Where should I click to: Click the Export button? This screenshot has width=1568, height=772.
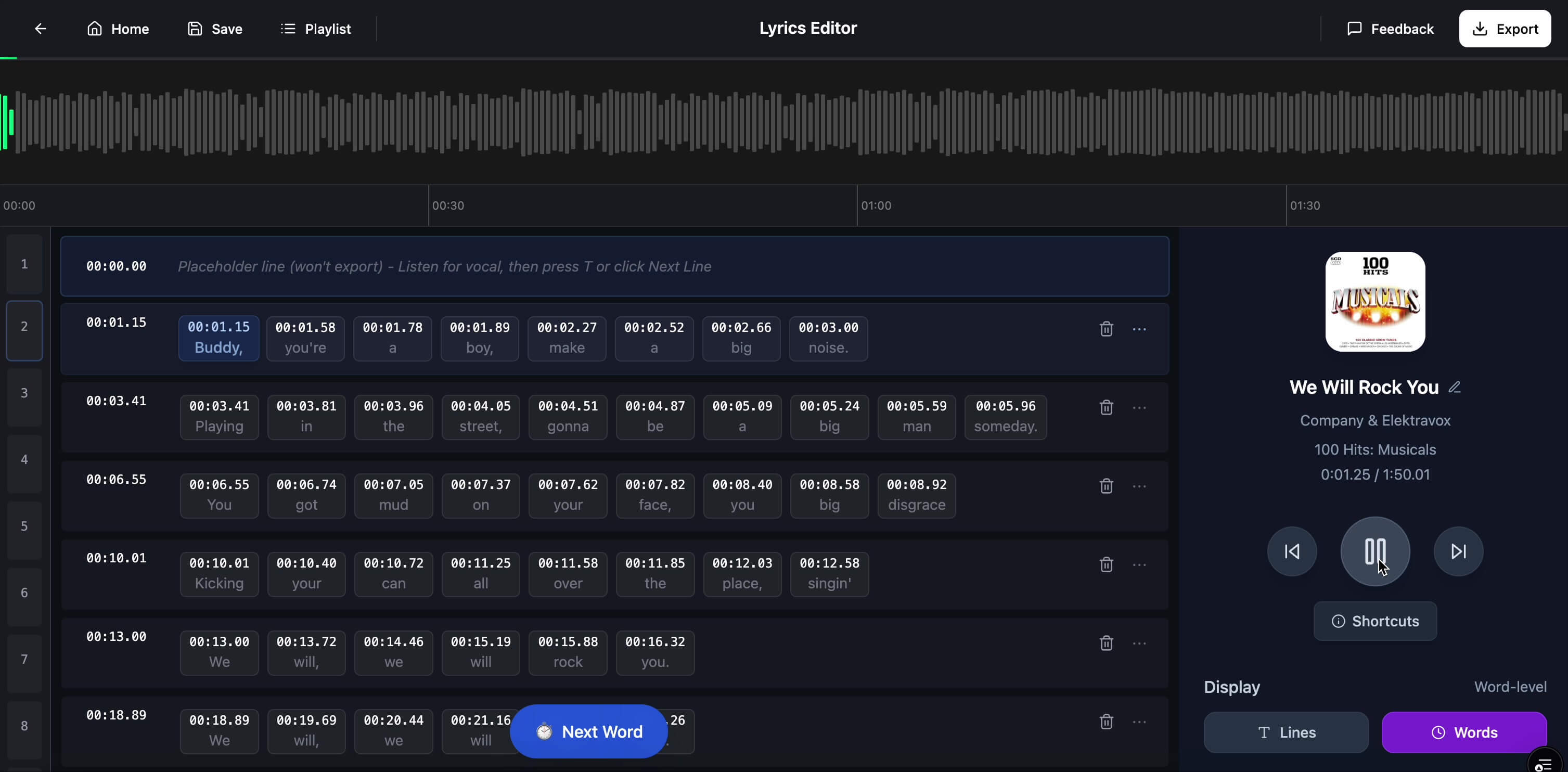pos(1504,29)
